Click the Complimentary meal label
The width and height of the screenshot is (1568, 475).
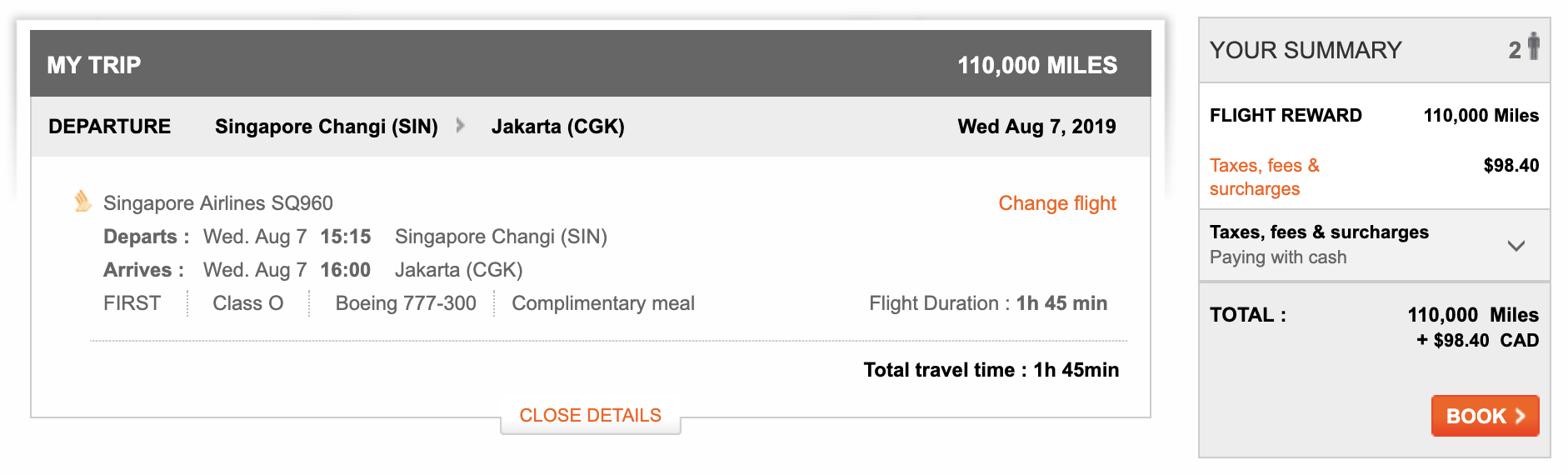click(603, 303)
